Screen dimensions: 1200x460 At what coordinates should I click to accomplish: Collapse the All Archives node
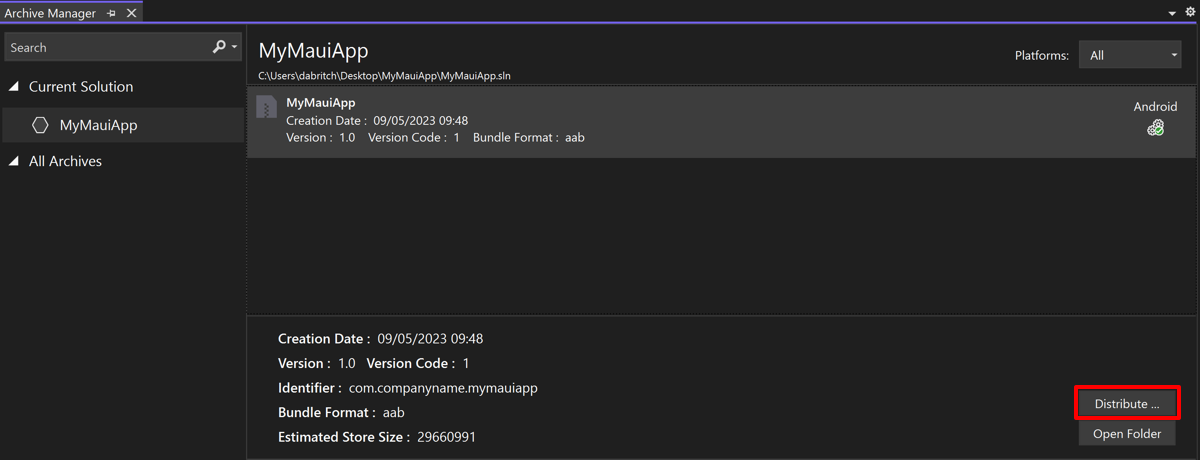pos(14,161)
